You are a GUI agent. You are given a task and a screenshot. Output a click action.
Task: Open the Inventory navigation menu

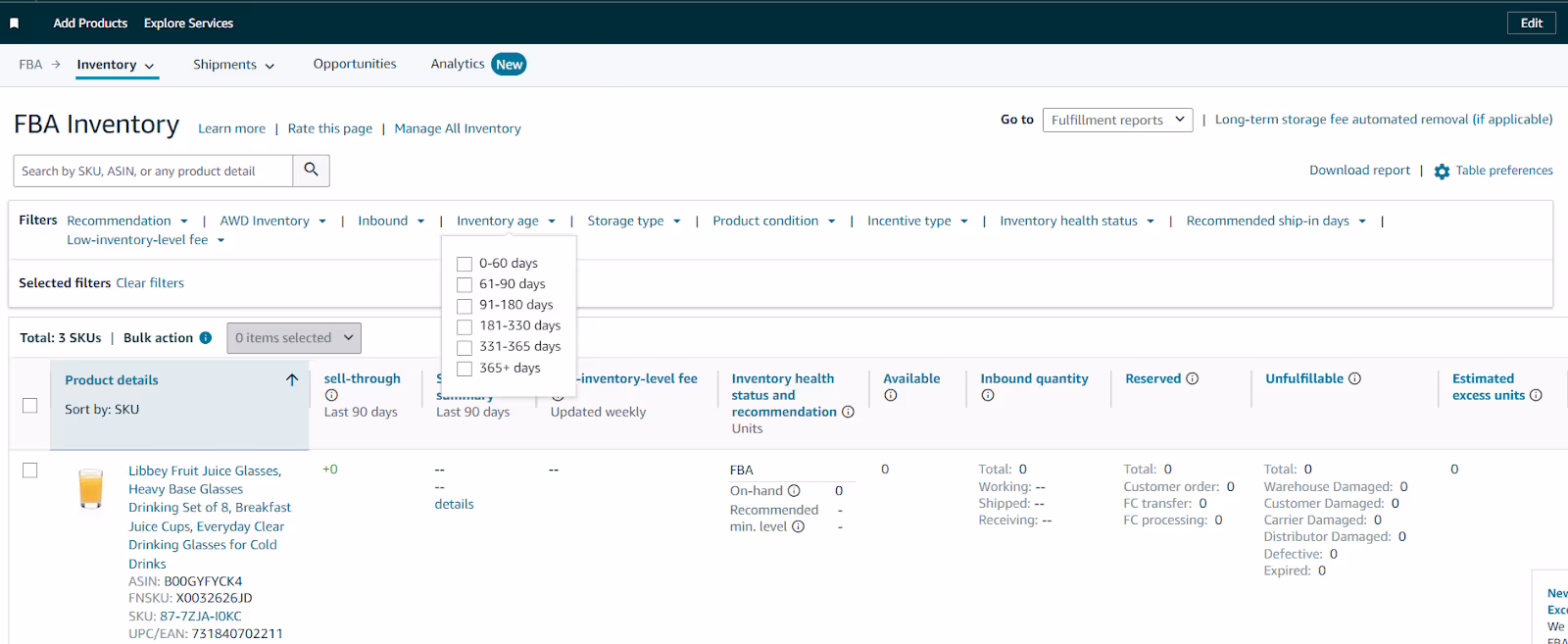116,65
